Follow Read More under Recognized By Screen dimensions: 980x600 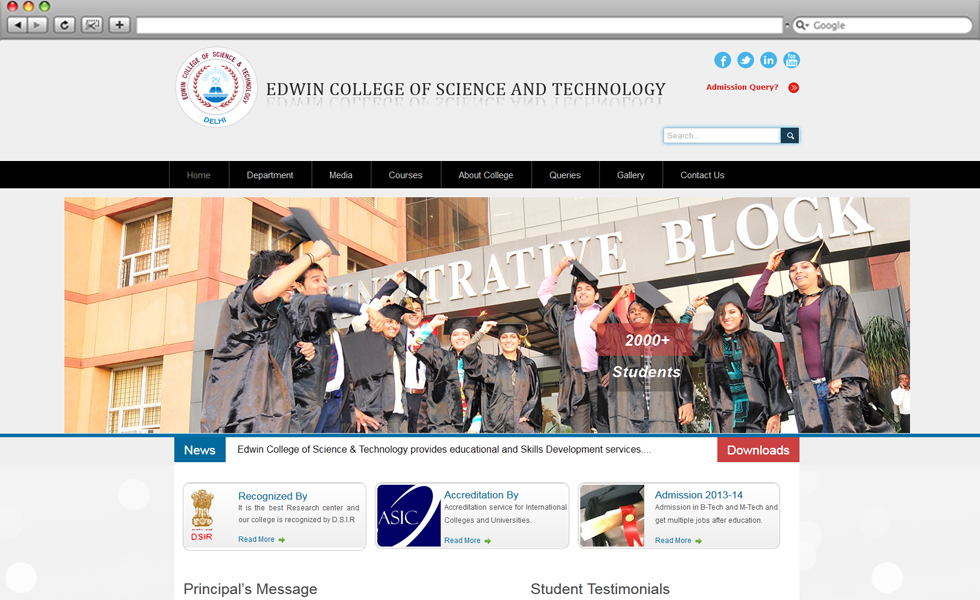(x=257, y=540)
